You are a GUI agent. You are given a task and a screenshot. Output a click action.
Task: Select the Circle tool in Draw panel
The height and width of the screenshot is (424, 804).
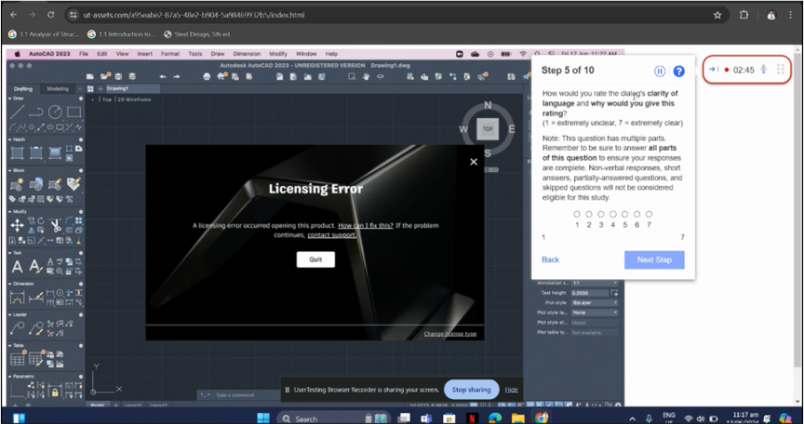(55, 111)
